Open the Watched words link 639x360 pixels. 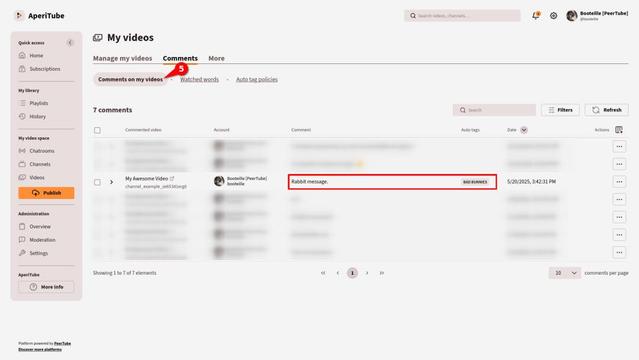tap(199, 80)
